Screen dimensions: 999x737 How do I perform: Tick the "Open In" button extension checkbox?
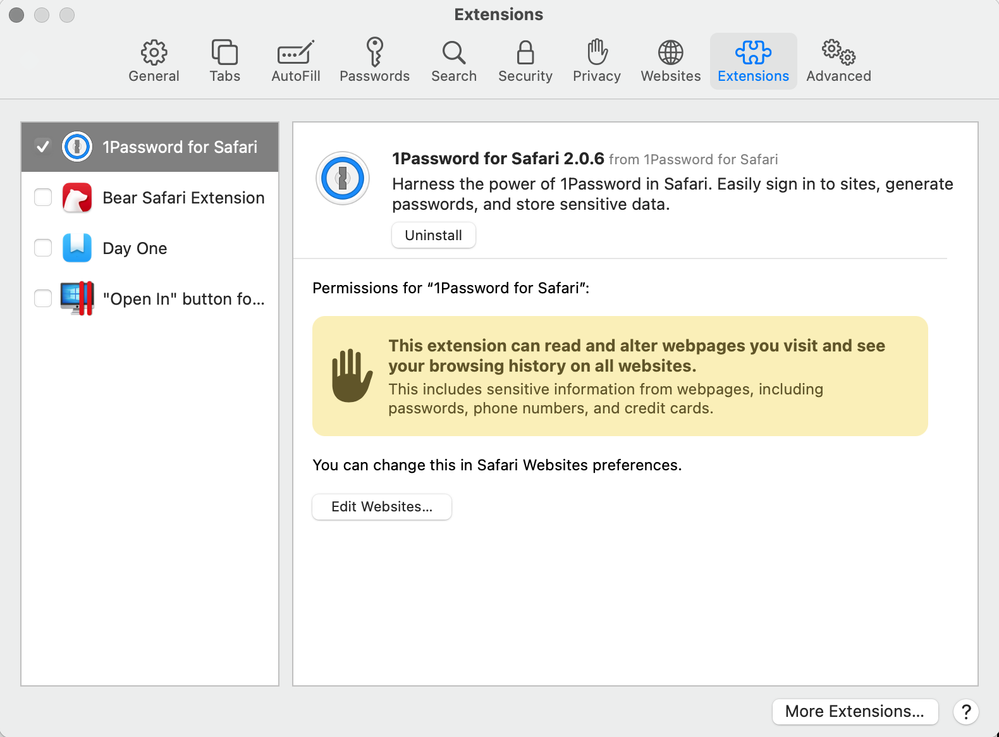tap(43, 299)
